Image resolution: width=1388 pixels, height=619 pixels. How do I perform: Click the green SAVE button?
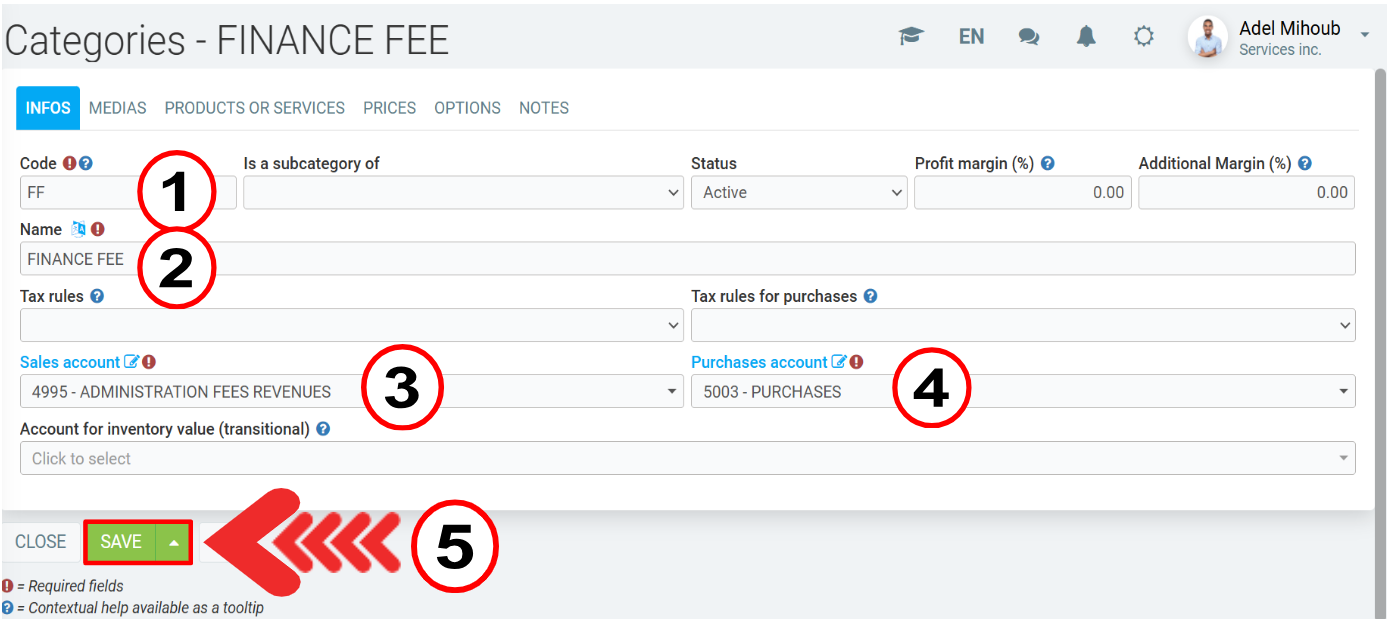pyautogui.click(x=121, y=542)
